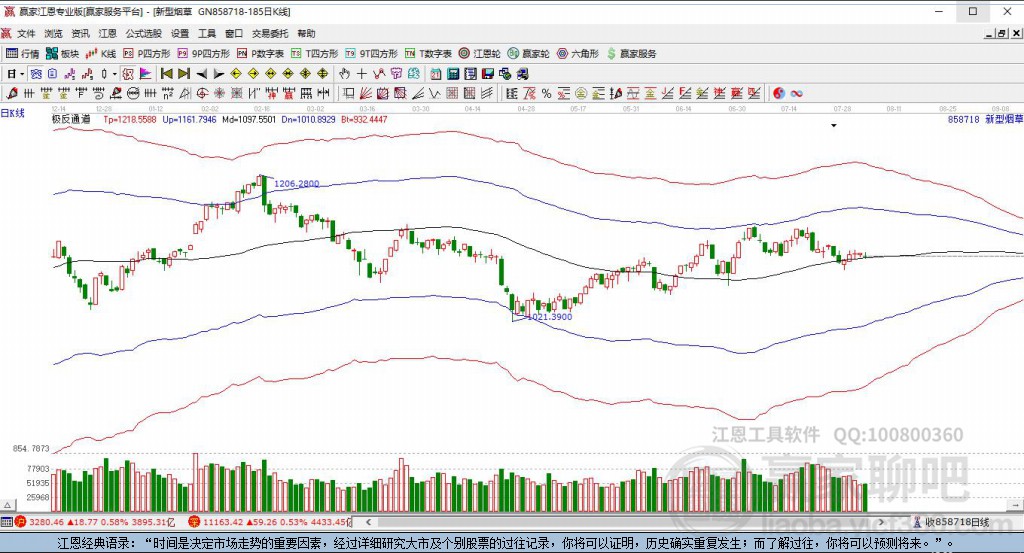1024x553 pixels.
Task: Open the 浏览 menu
Action: pos(54,33)
